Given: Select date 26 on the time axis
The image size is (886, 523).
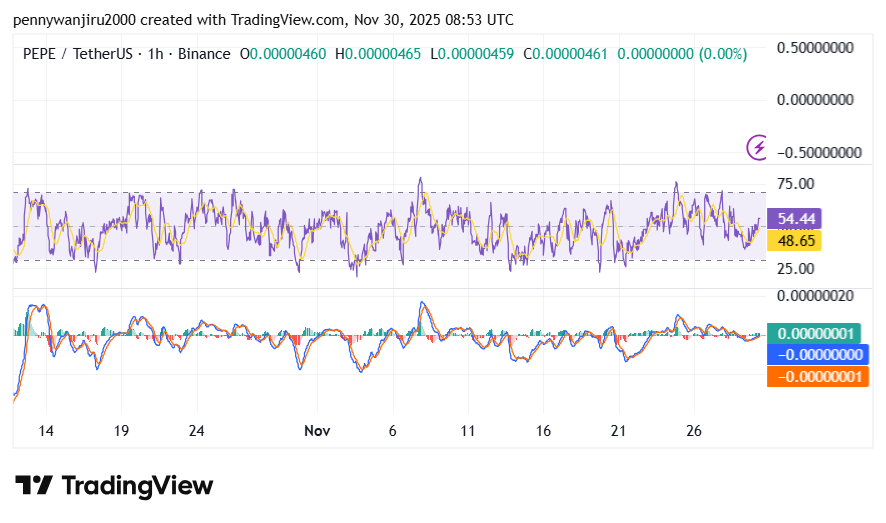Looking at the screenshot, I should pyautogui.click(x=695, y=431).
